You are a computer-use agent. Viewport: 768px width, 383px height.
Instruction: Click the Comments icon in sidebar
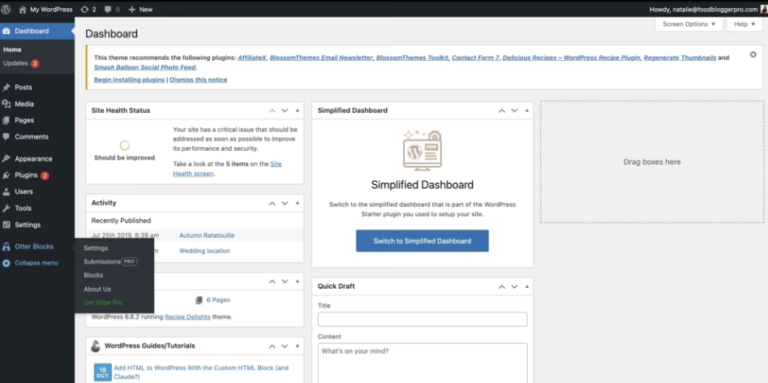tap(6, 137)
